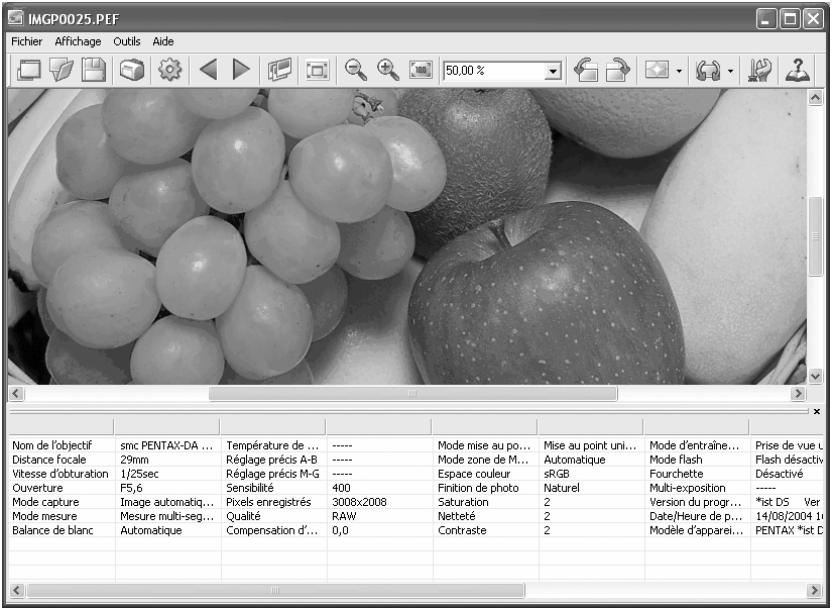
Task: Zoom in with the plus magnifier icon
Action: click(x=388, y=70)
